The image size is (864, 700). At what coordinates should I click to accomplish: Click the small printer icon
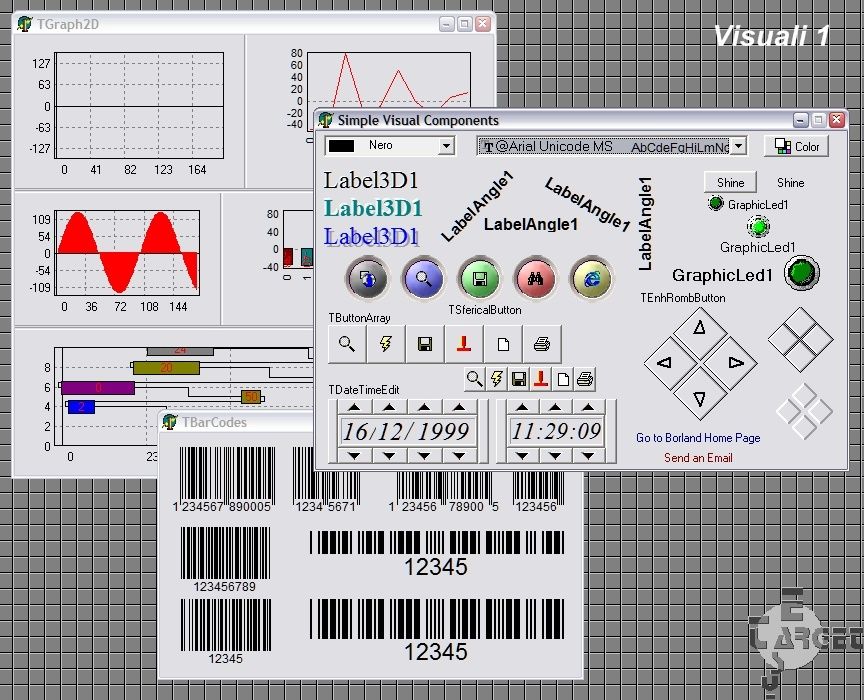pyautogui.click(x=585, y=379)
